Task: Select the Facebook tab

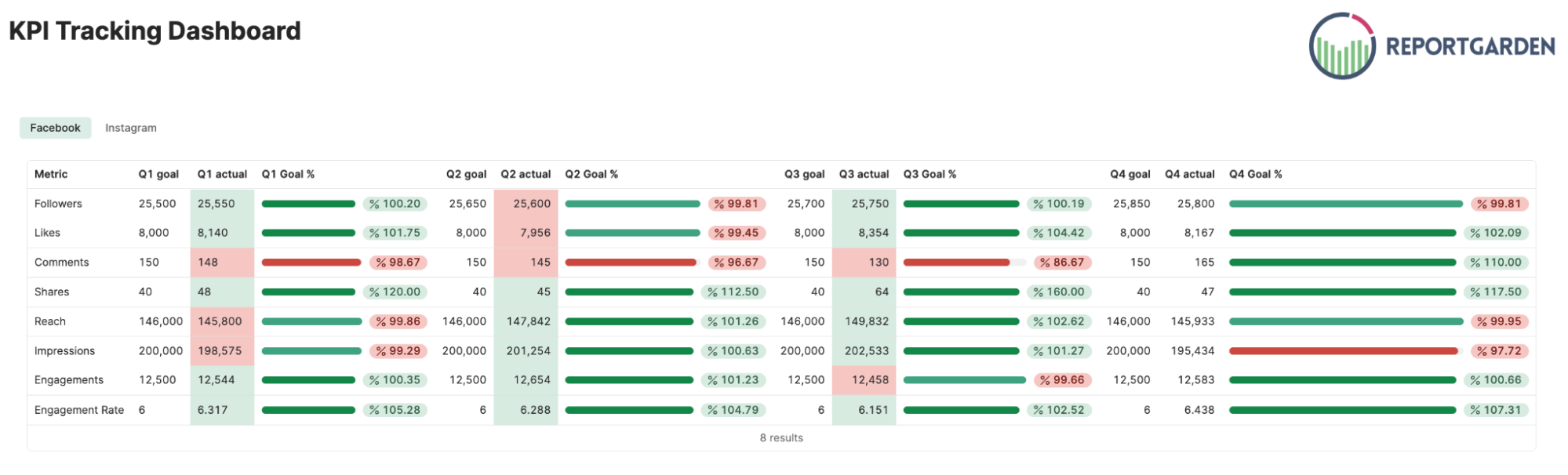Action: [x=56, y=128]
